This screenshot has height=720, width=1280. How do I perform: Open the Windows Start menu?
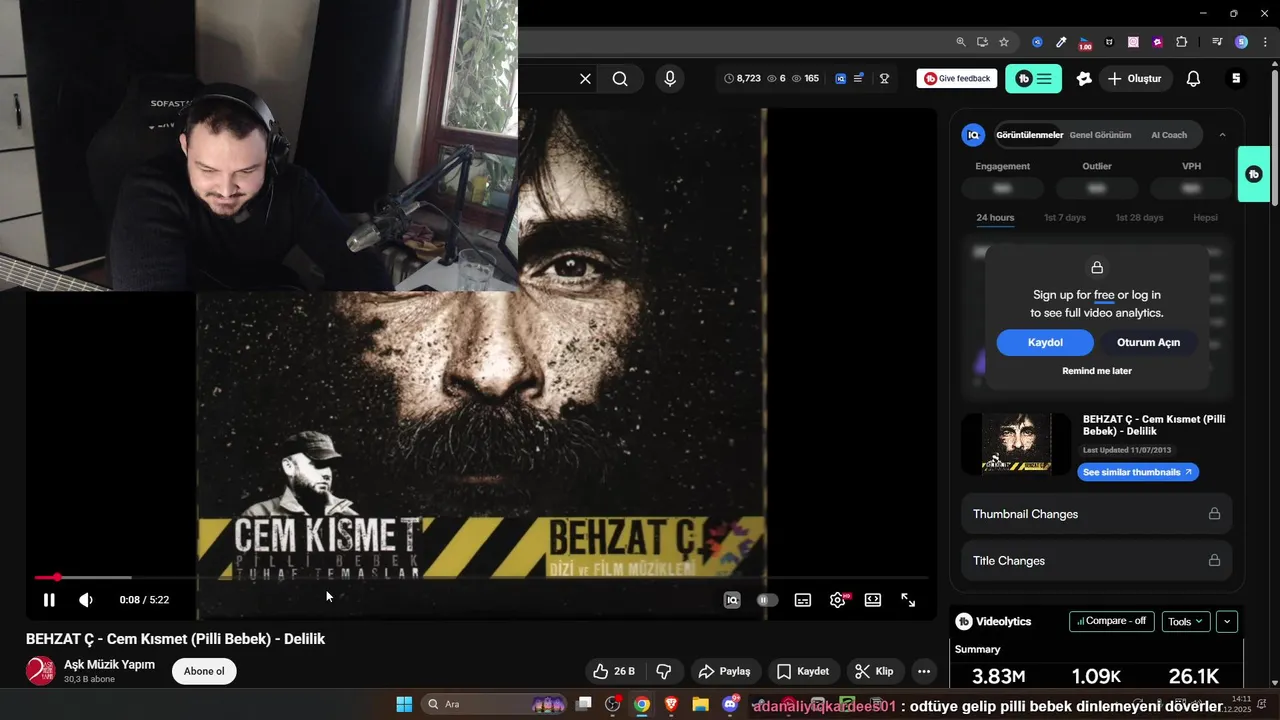tap(404, 704)
